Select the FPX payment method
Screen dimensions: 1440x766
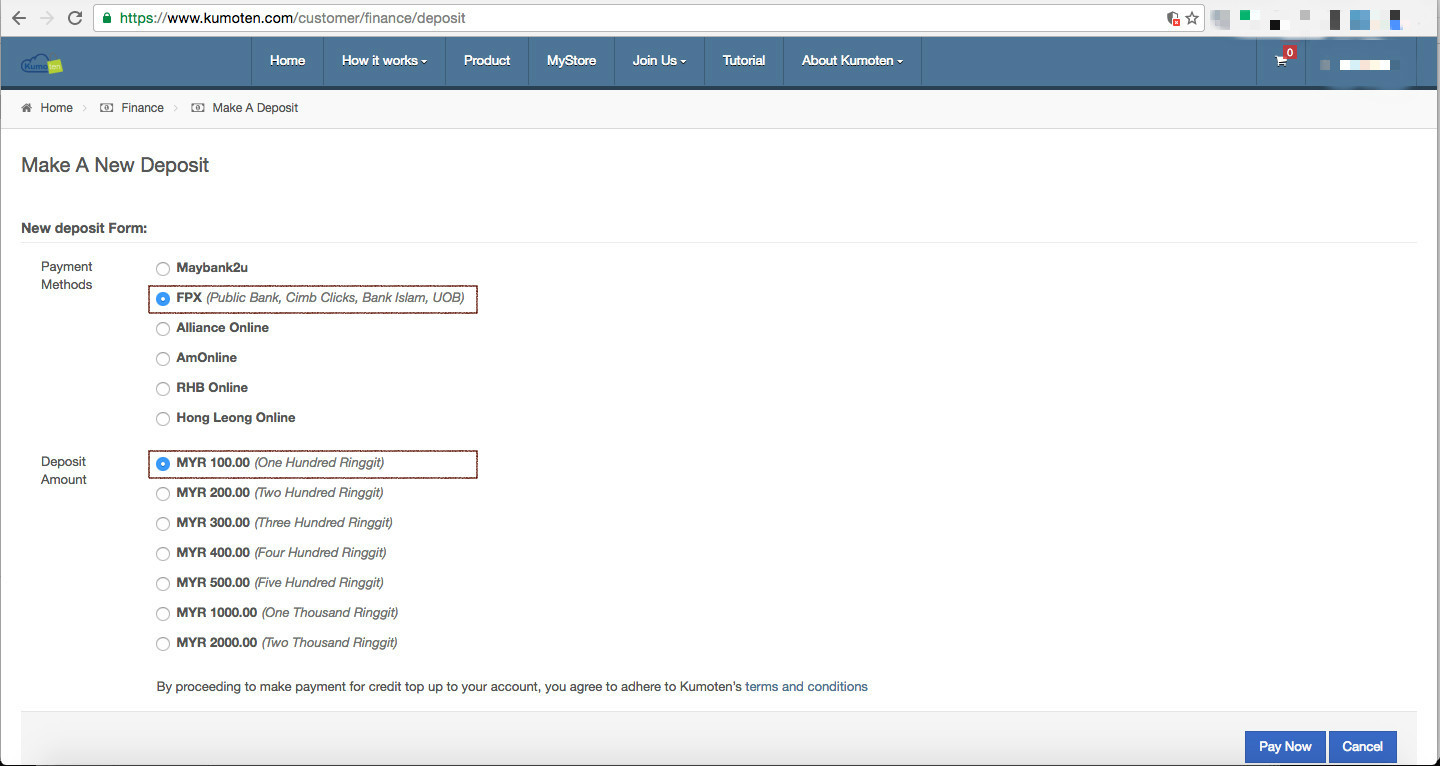163,299
